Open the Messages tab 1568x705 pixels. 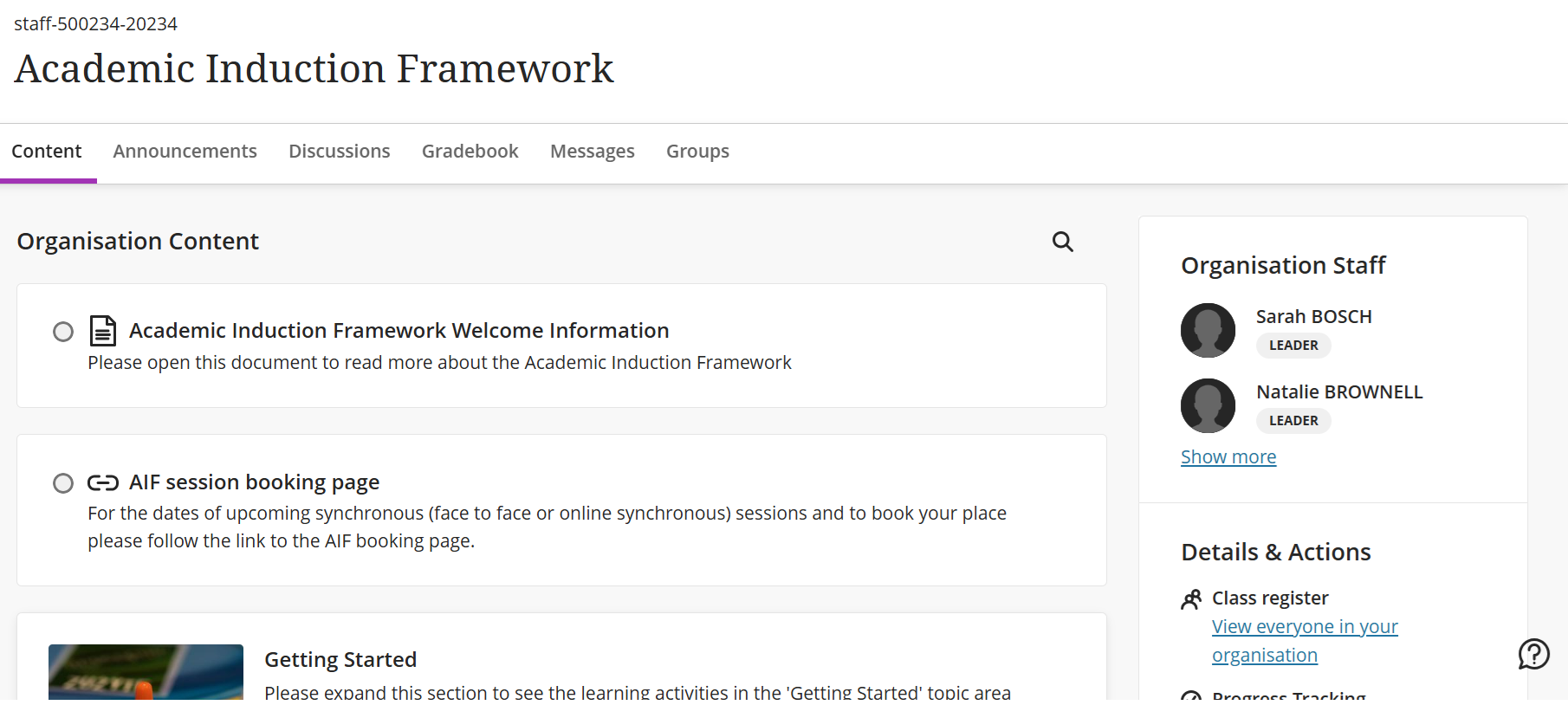(593, 152)
